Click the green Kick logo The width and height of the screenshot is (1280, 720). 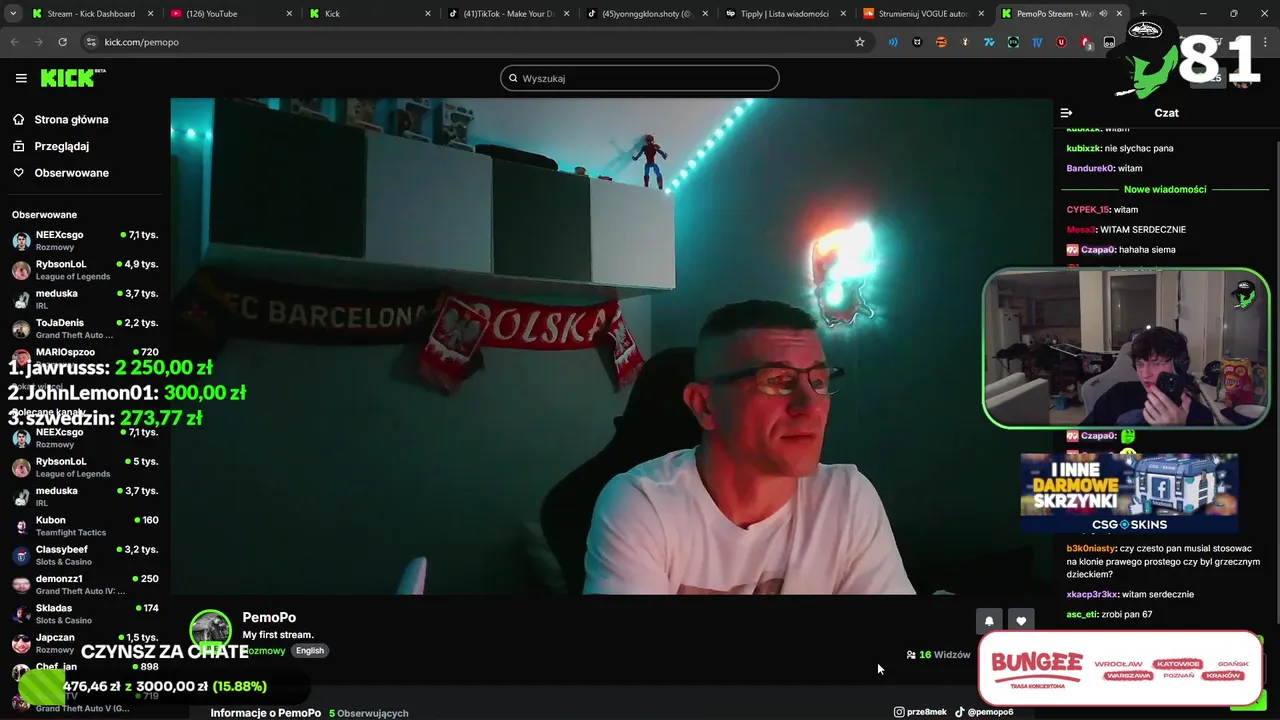coord(73,78)
